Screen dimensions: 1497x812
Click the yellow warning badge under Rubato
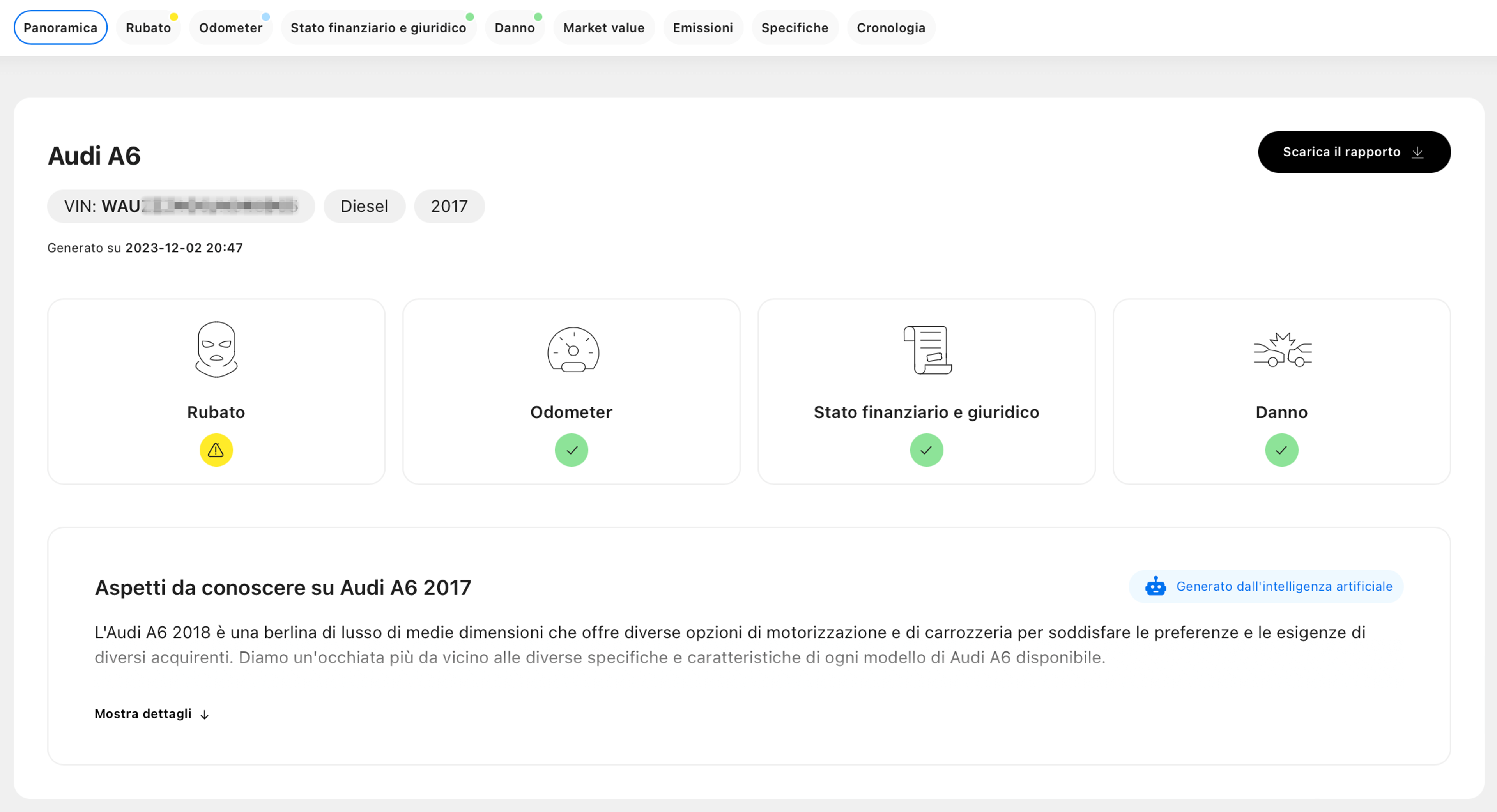(216, 450)
